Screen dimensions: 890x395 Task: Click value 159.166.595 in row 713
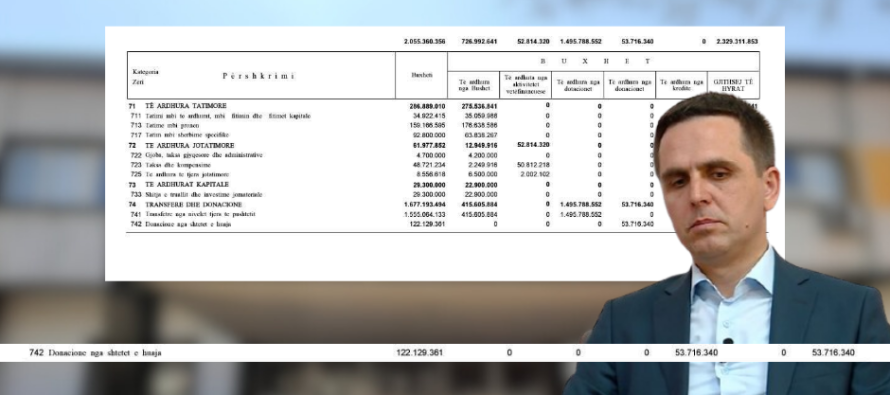click(x=427, y=125)
